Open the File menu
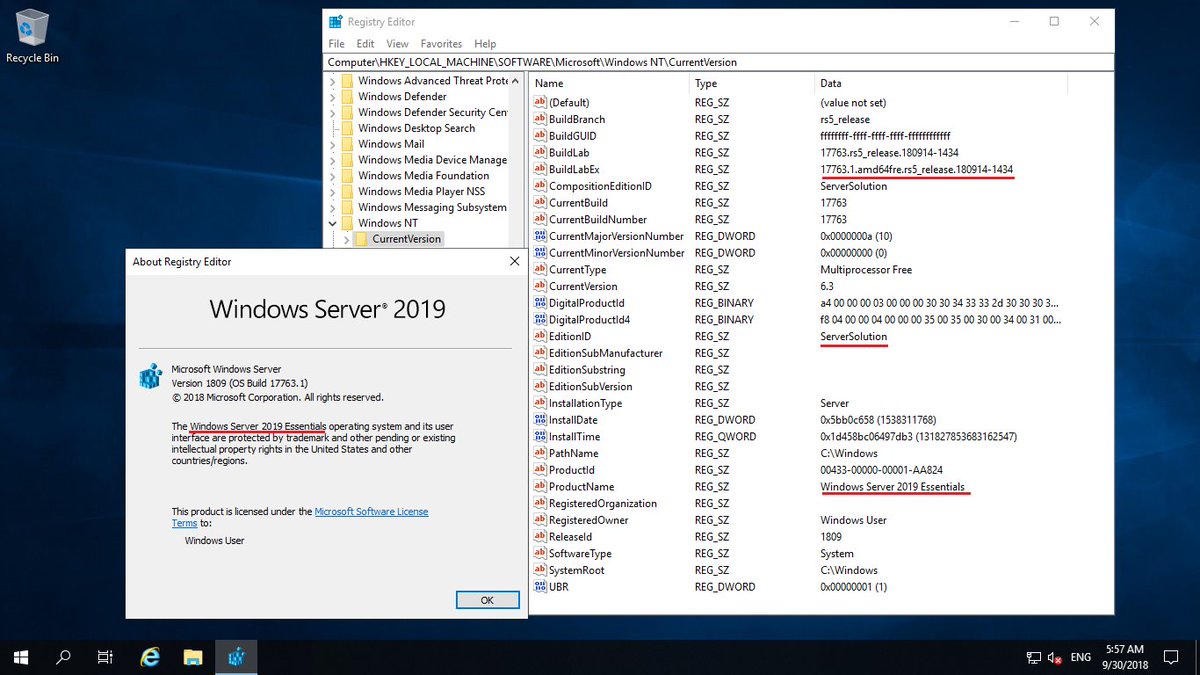1200x675 pixels. tap(336, 44)
